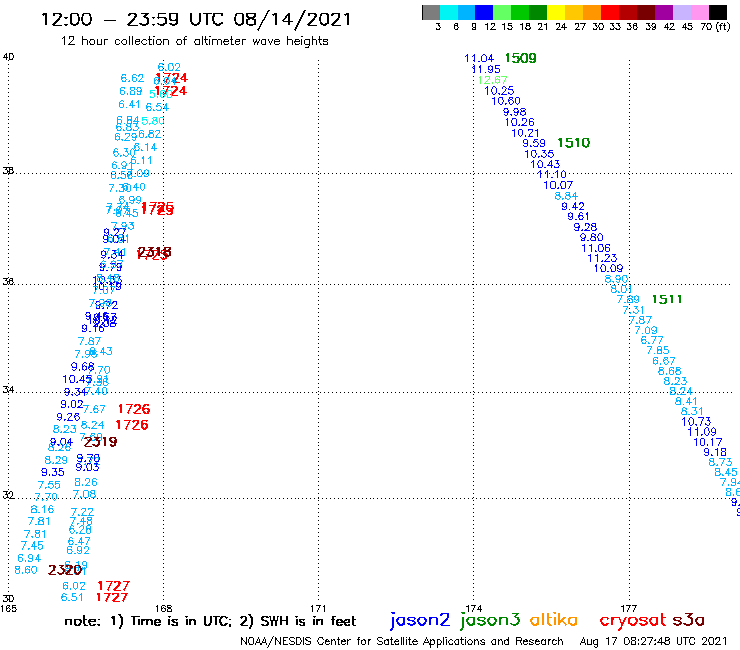Click the green time label '1509'

click(521, 58)
